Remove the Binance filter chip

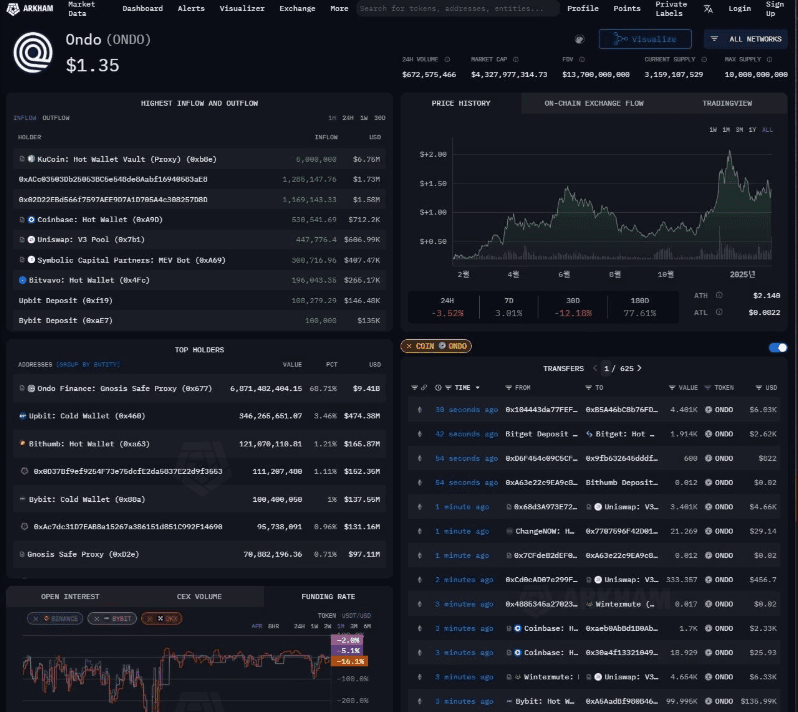tap(37, 619)
